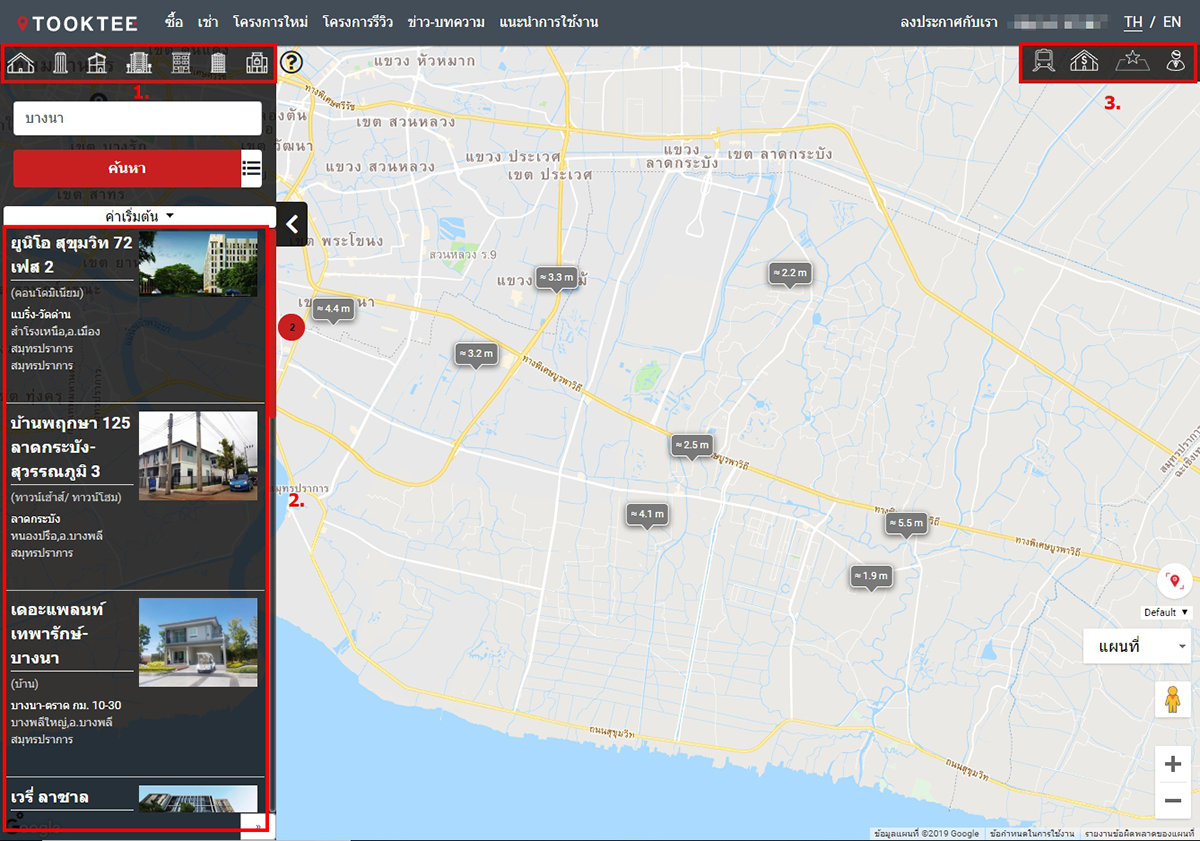
Task: Click the ลงประกาศกับเรา link
Action: 948,22
